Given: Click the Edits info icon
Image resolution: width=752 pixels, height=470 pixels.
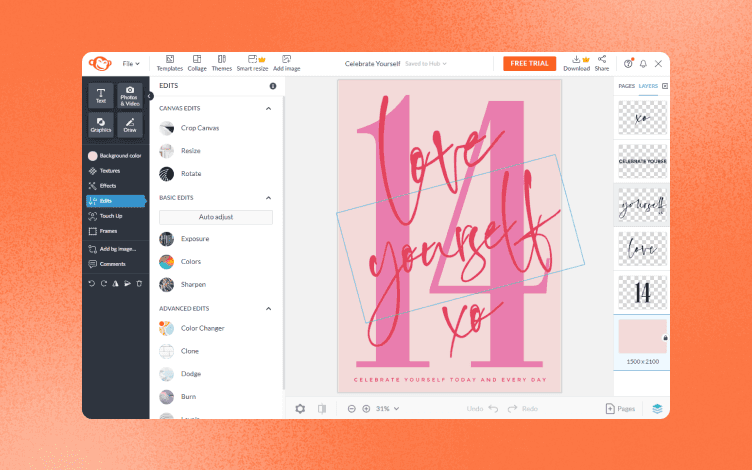Looking at the screenshot, I should tap(273, 86).
